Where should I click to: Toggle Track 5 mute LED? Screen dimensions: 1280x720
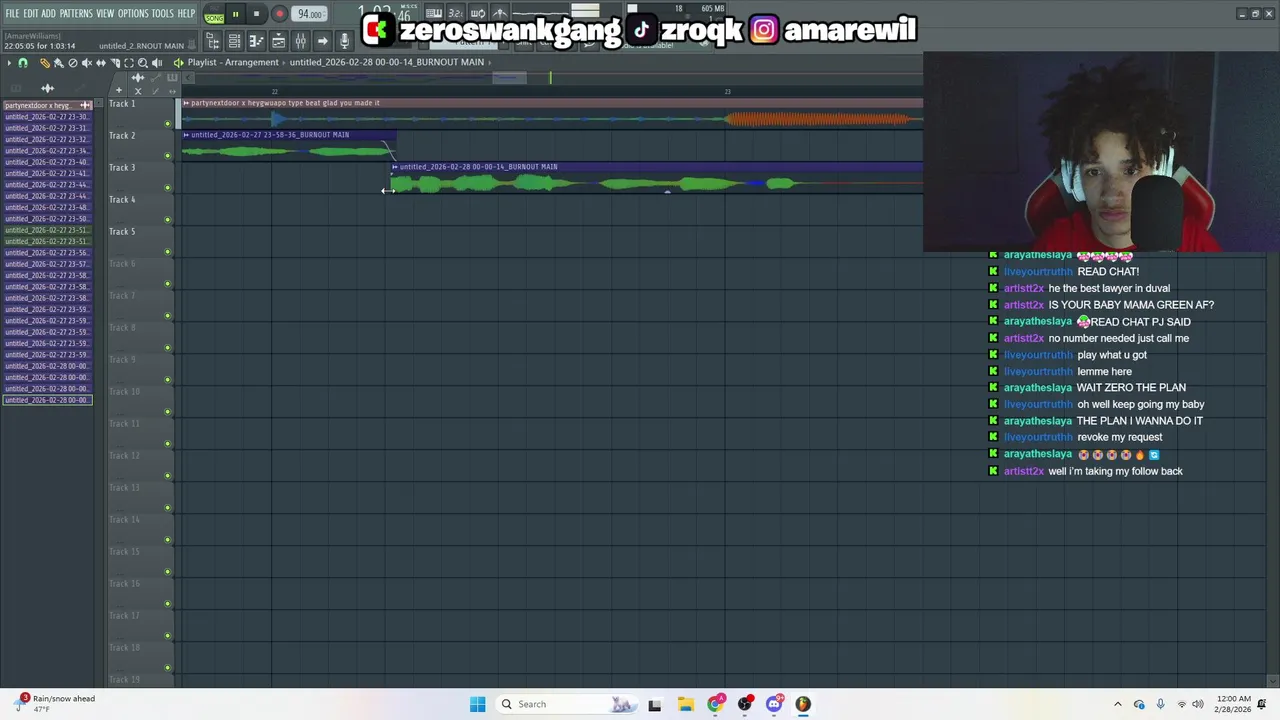point(168,252)
